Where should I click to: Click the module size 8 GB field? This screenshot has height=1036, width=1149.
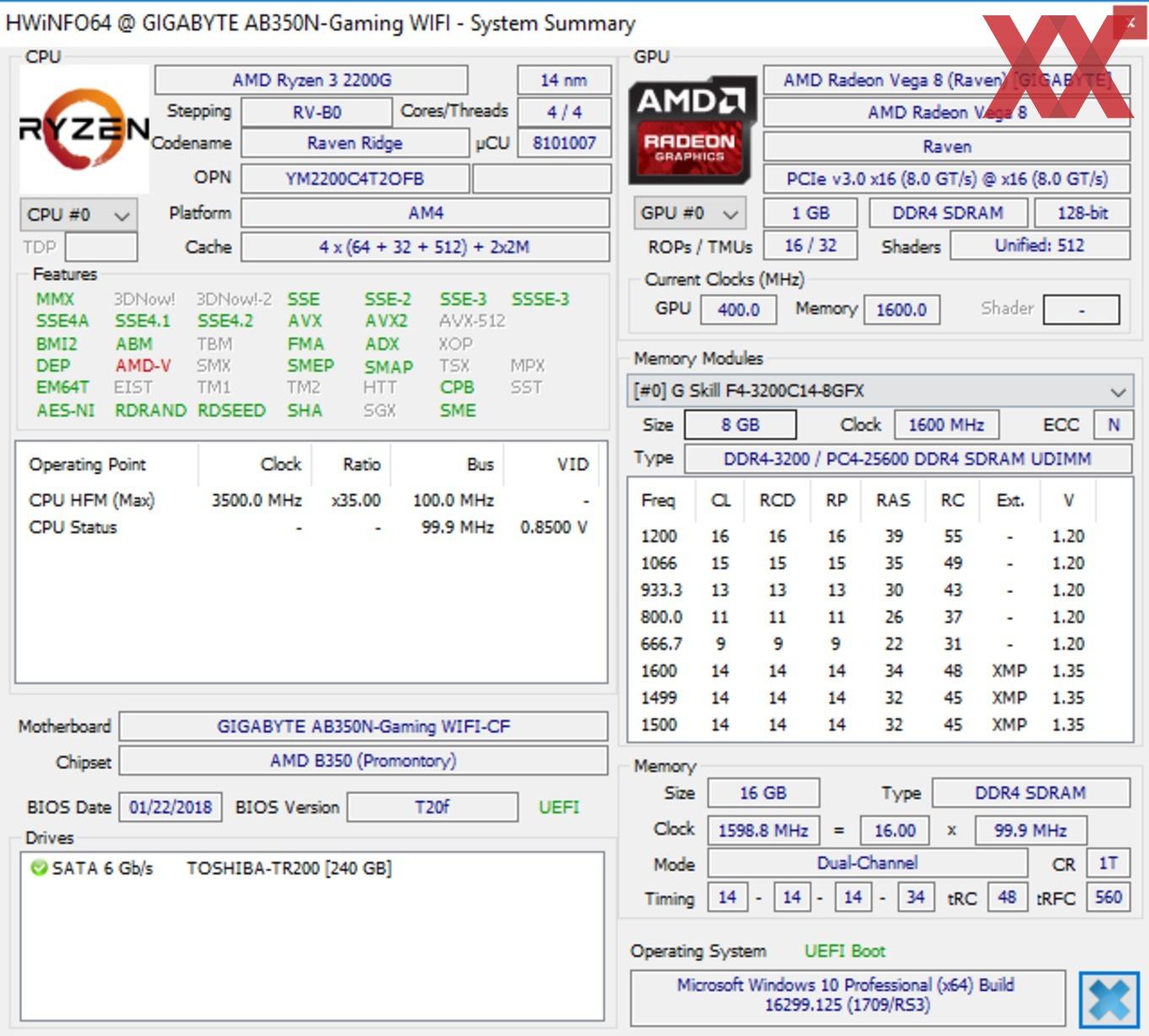pos(740,425)
